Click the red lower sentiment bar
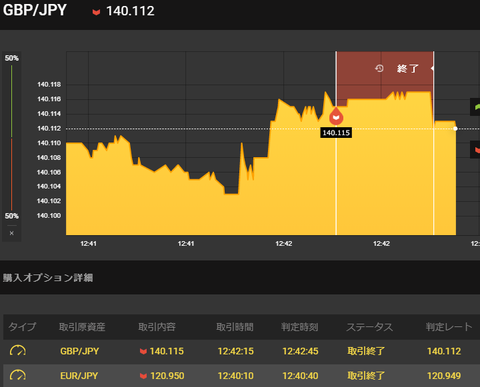 (x=12, y=174)
